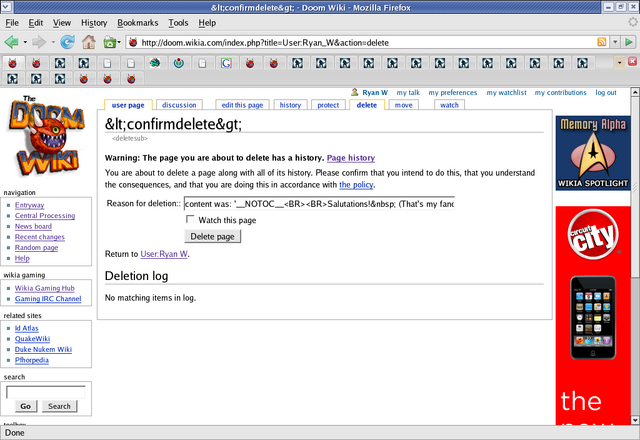This screenshot has width=640, height=440.
Task: Open my contributions link
Action: [x=560, y=93]
